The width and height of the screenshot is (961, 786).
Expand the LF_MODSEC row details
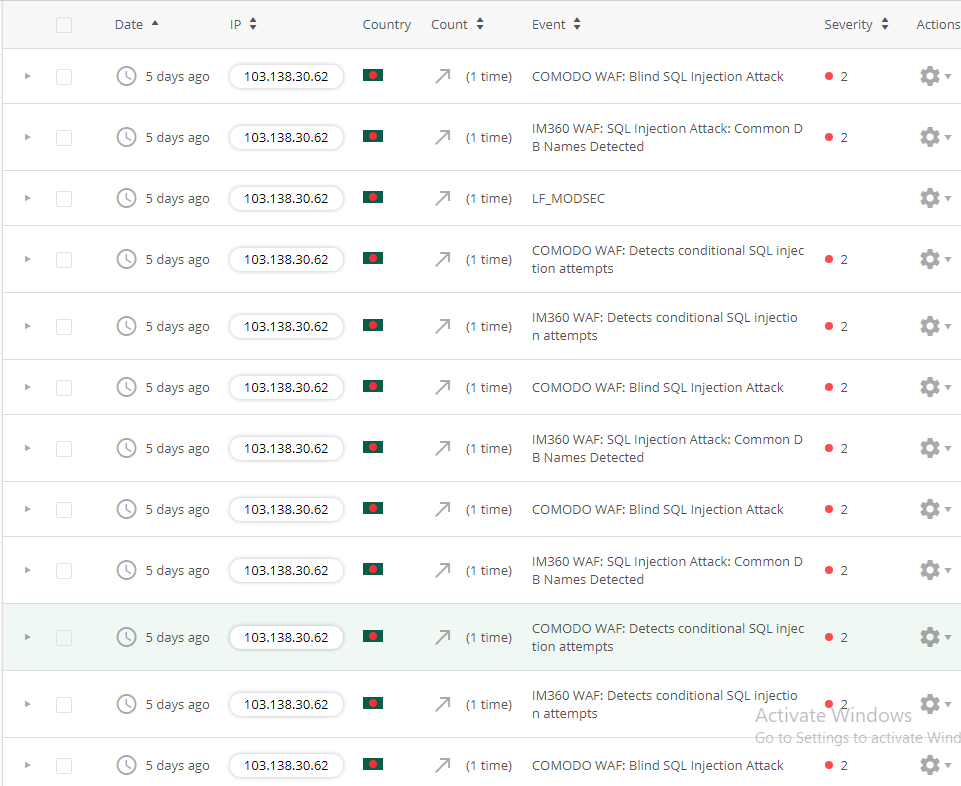coord(27,198)
